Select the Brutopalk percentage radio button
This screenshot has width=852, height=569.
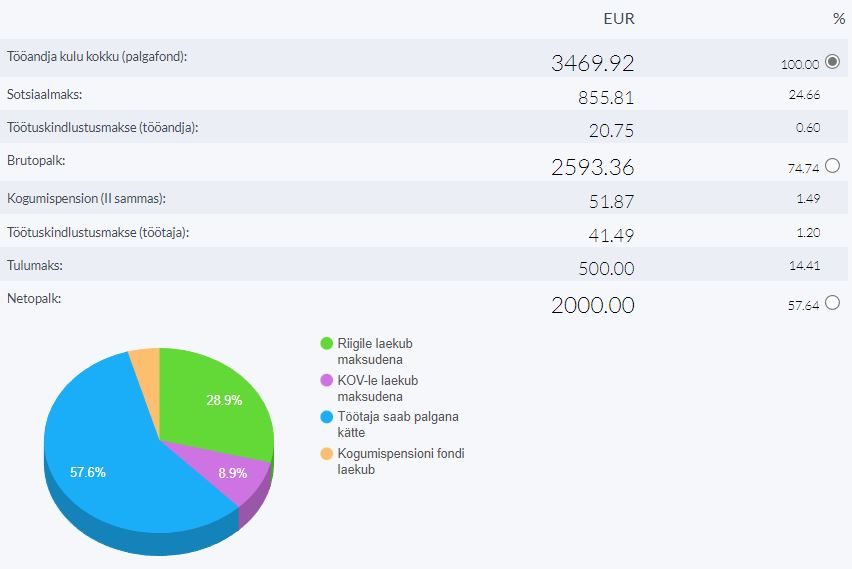[833, 166]
